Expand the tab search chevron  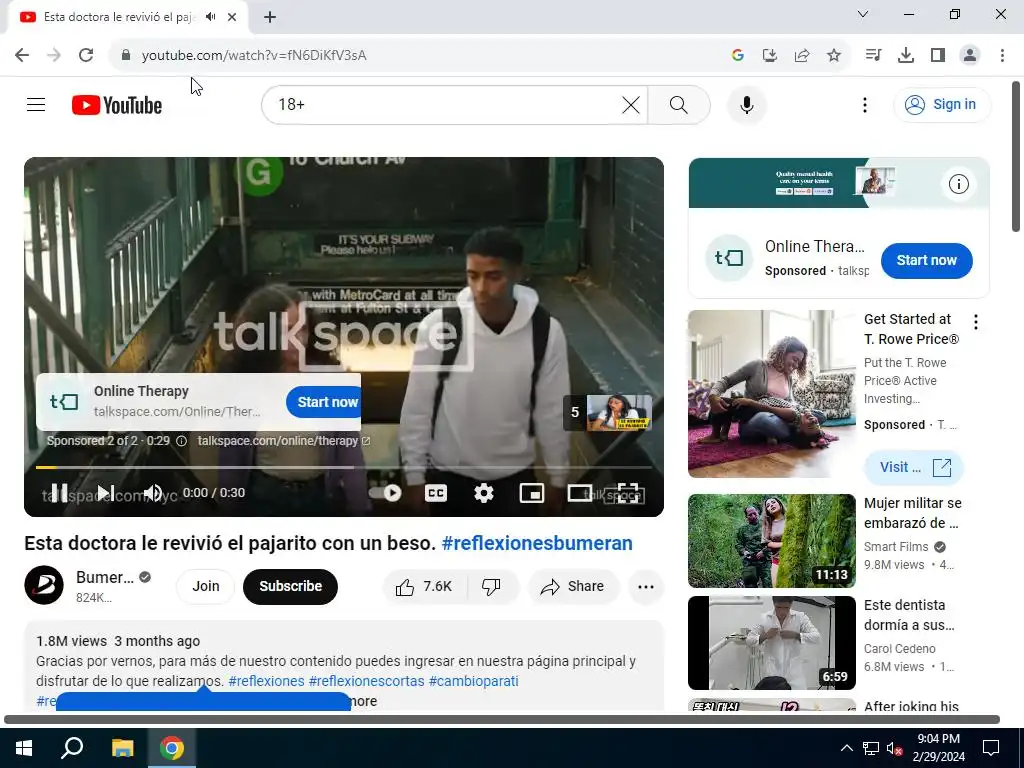coord(863,14)
